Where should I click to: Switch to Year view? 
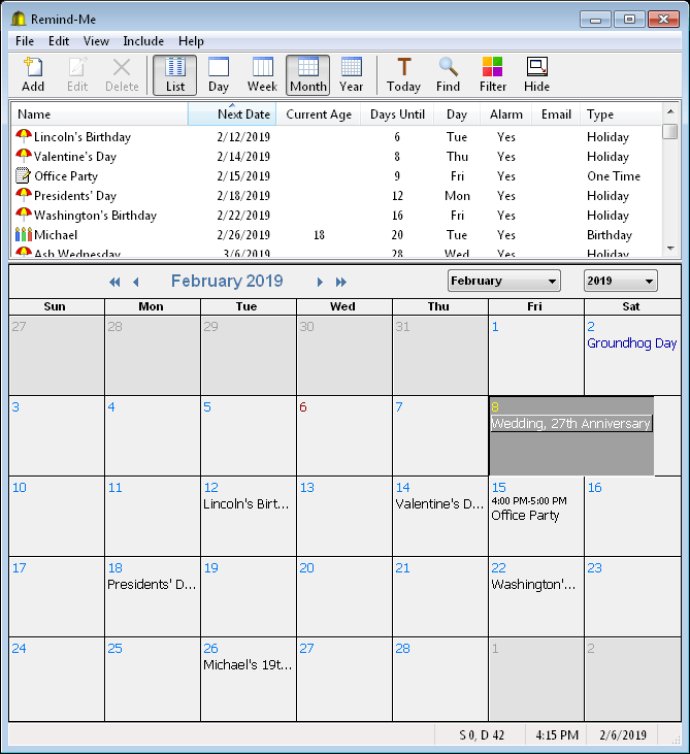coord(351,75)
